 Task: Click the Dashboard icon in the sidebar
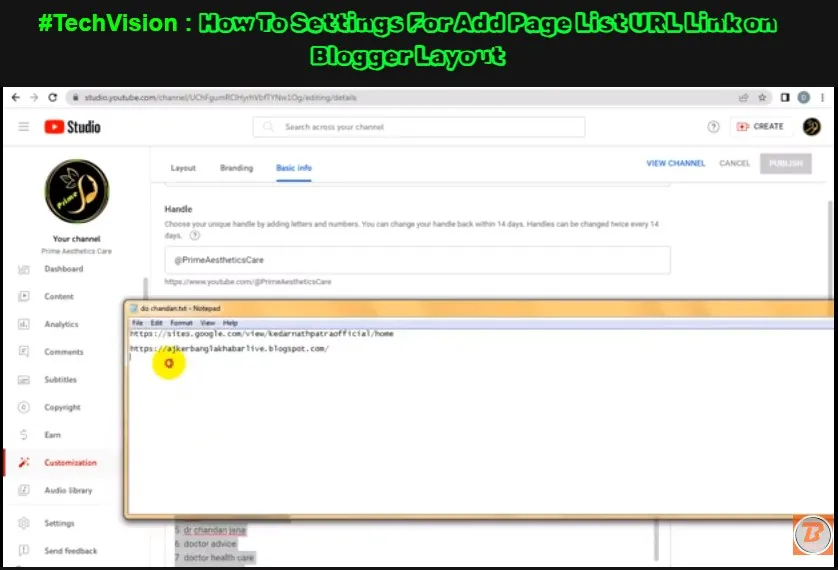coord(24,269)
